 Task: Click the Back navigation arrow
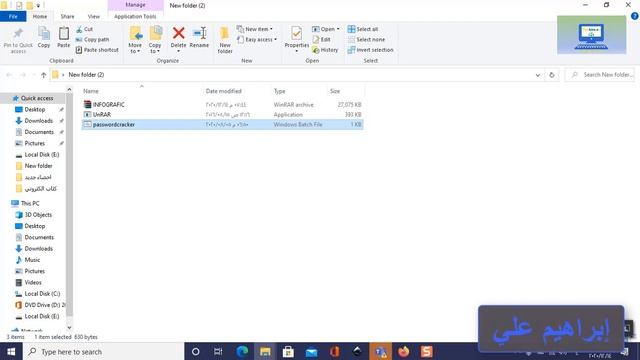9,75
